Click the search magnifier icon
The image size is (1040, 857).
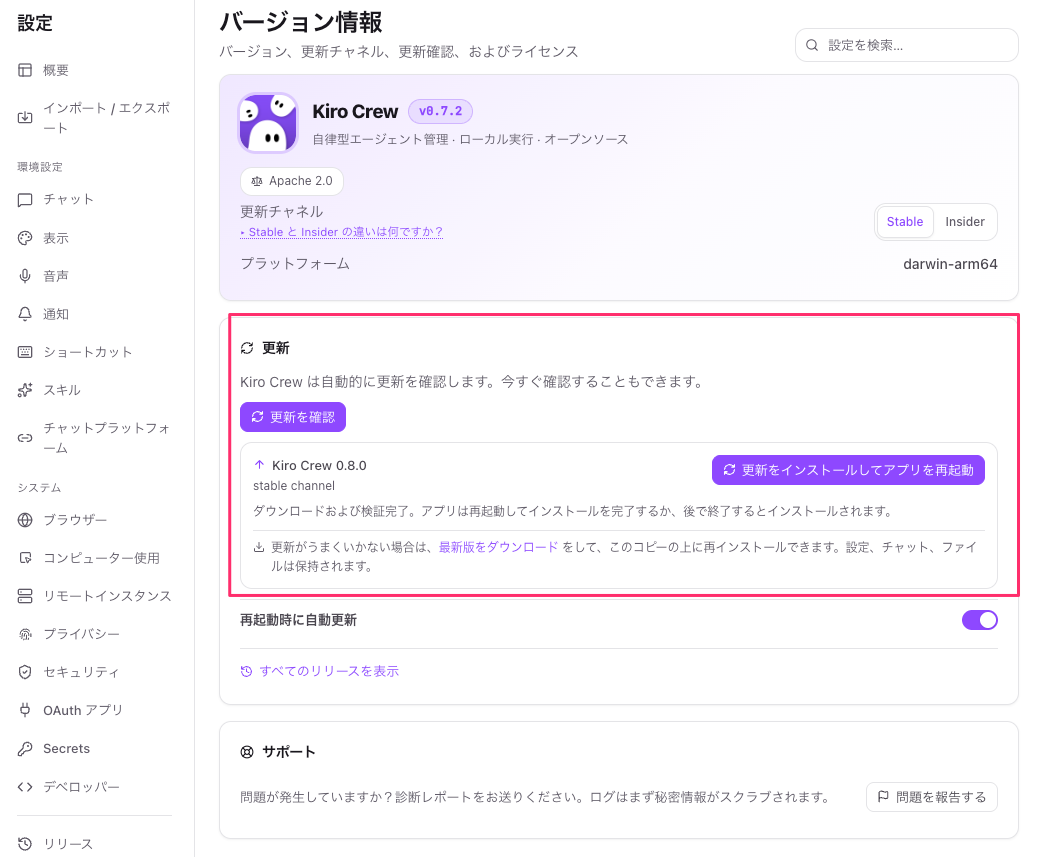pyautogui.click(x=812, y=45)
